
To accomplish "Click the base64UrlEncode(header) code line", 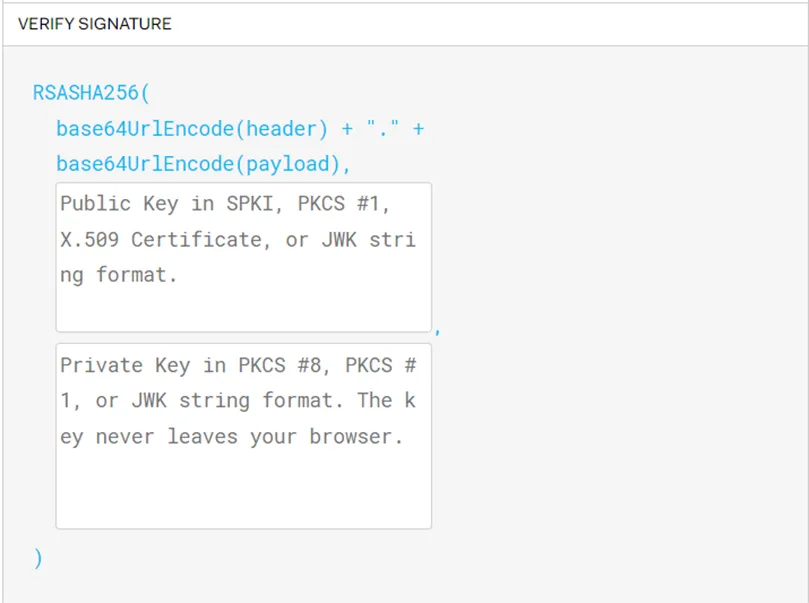I will (192, 129).
